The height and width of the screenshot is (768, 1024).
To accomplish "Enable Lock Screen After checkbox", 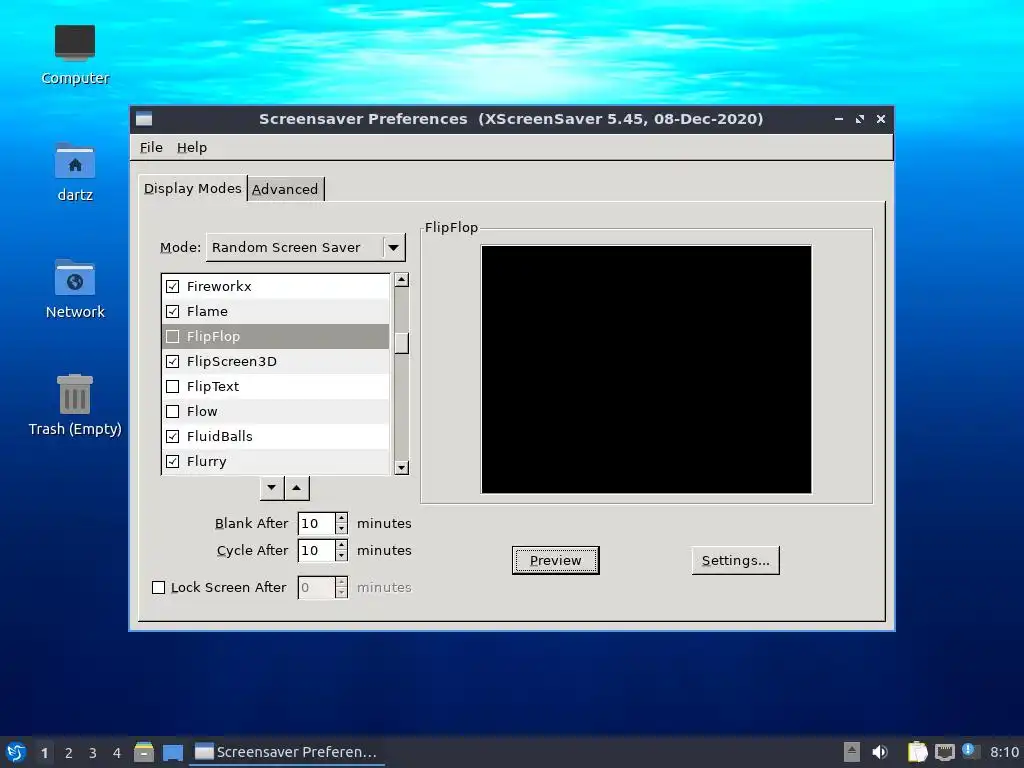I will click(x=158, y=588).
